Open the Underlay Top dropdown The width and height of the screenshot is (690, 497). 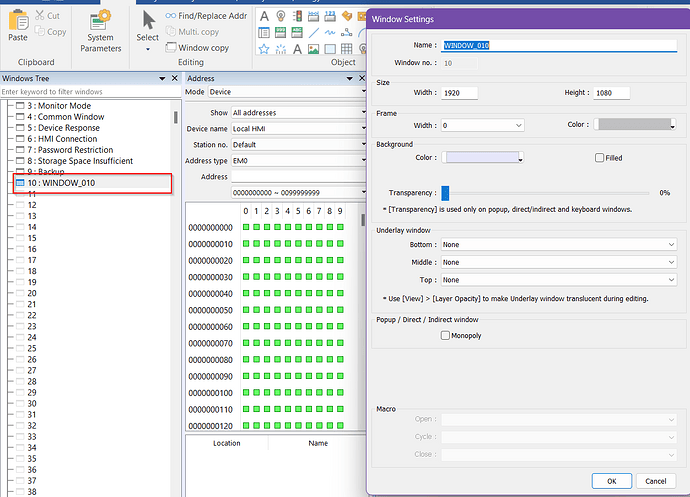559,280
